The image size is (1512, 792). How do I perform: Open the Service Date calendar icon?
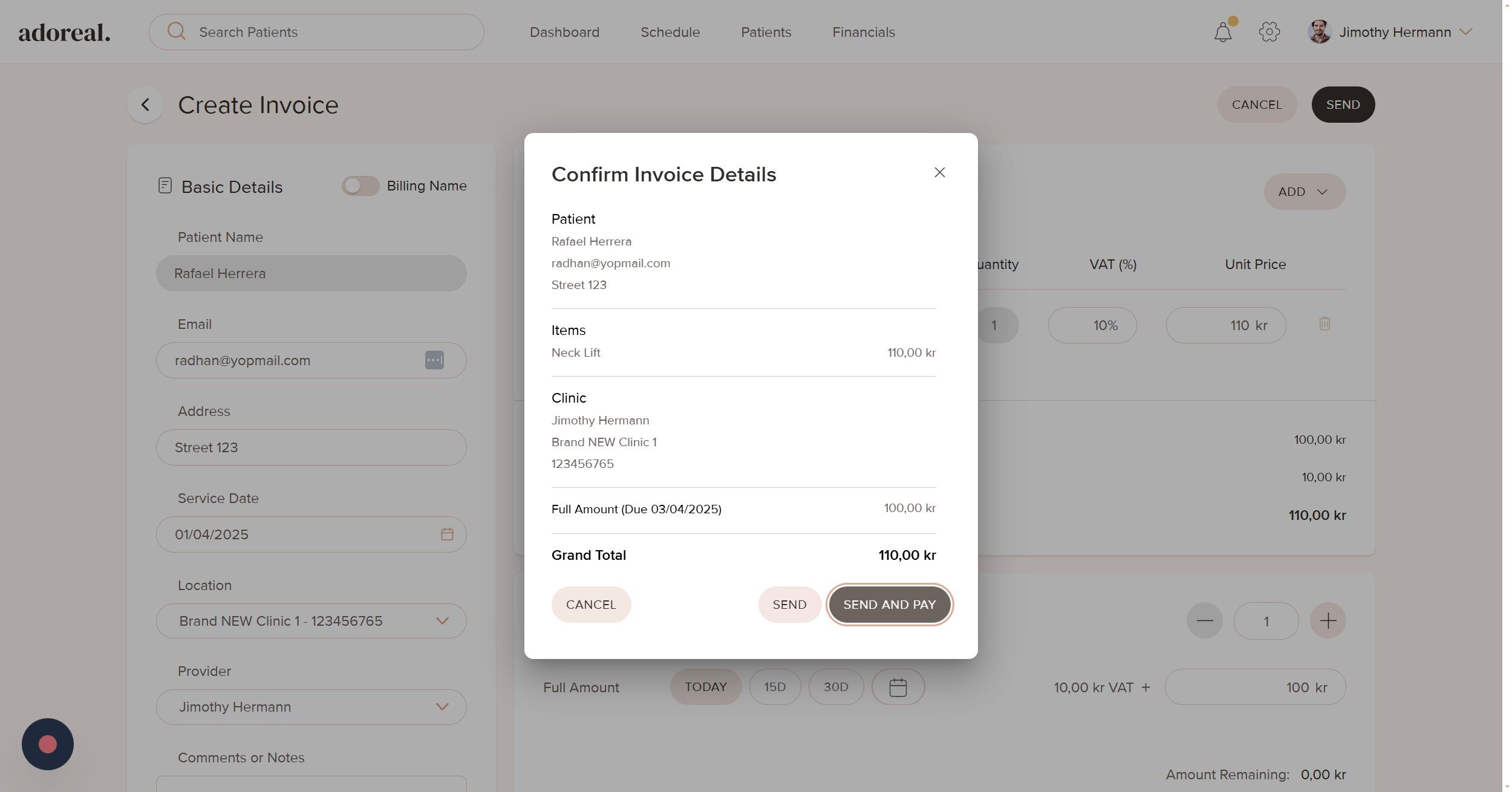(447, 534)
